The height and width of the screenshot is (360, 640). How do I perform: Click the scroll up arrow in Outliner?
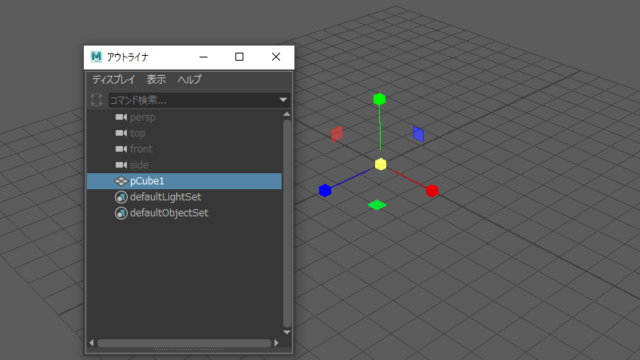coord(287,114)
